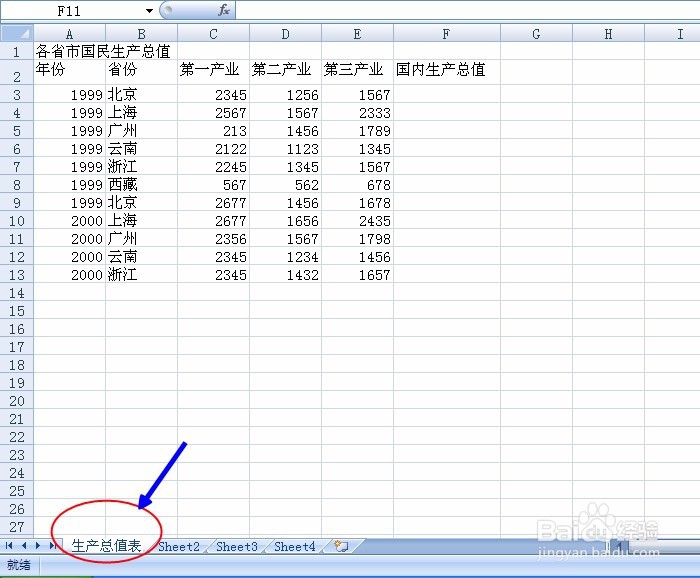Switch to the 生产总值表 sheet tab
This screenshot has height=578, width=700.
[x=106, y=546]
